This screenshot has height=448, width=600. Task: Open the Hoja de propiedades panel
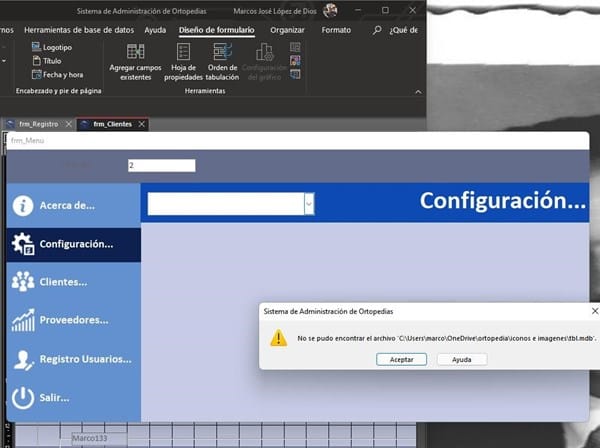pos(183,62)
